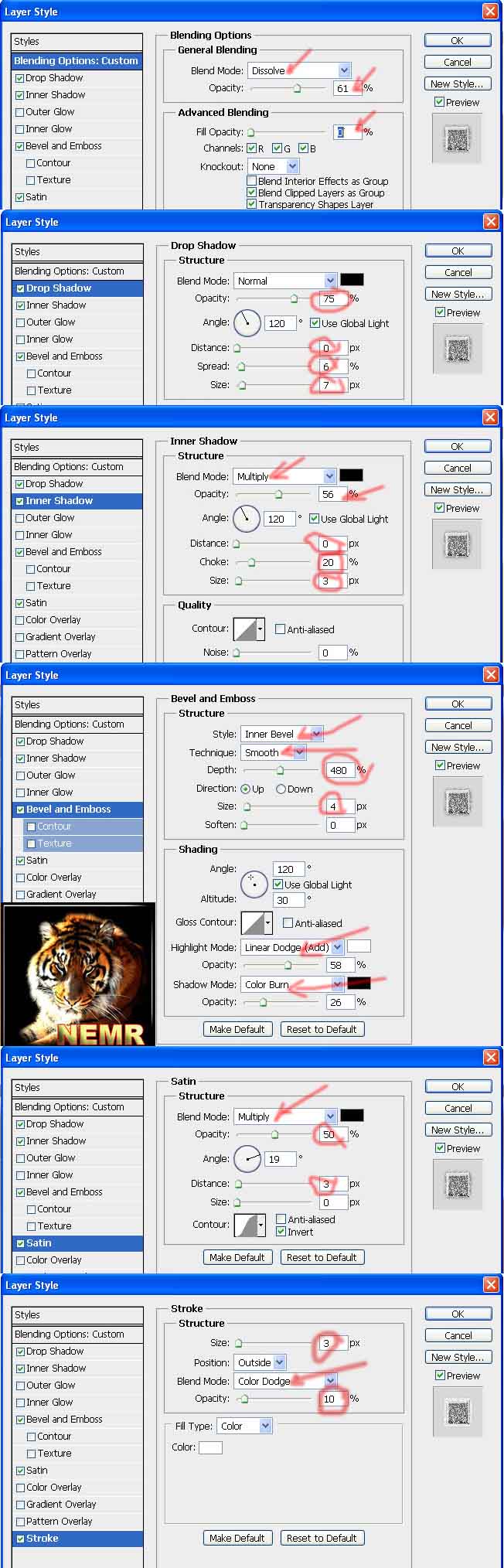Click style preview thumbnail in Stroke dialog

pyautogui.click(x=458, y=1411)
